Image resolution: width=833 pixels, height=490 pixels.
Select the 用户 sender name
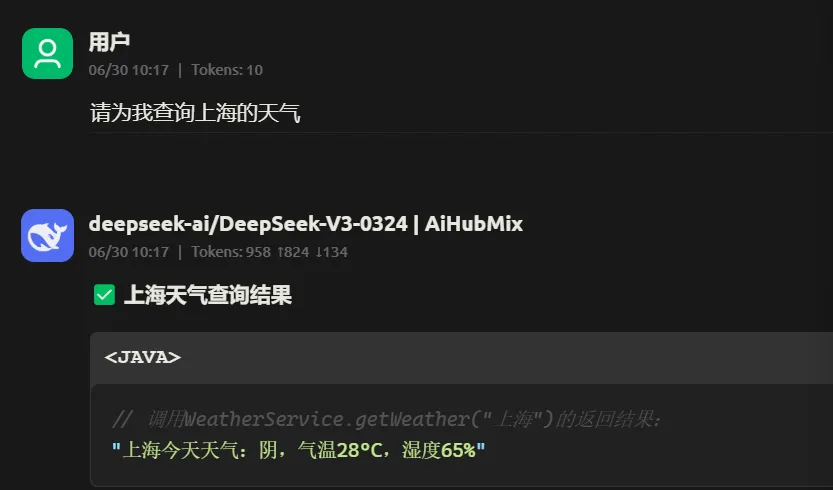coord(109,42)
